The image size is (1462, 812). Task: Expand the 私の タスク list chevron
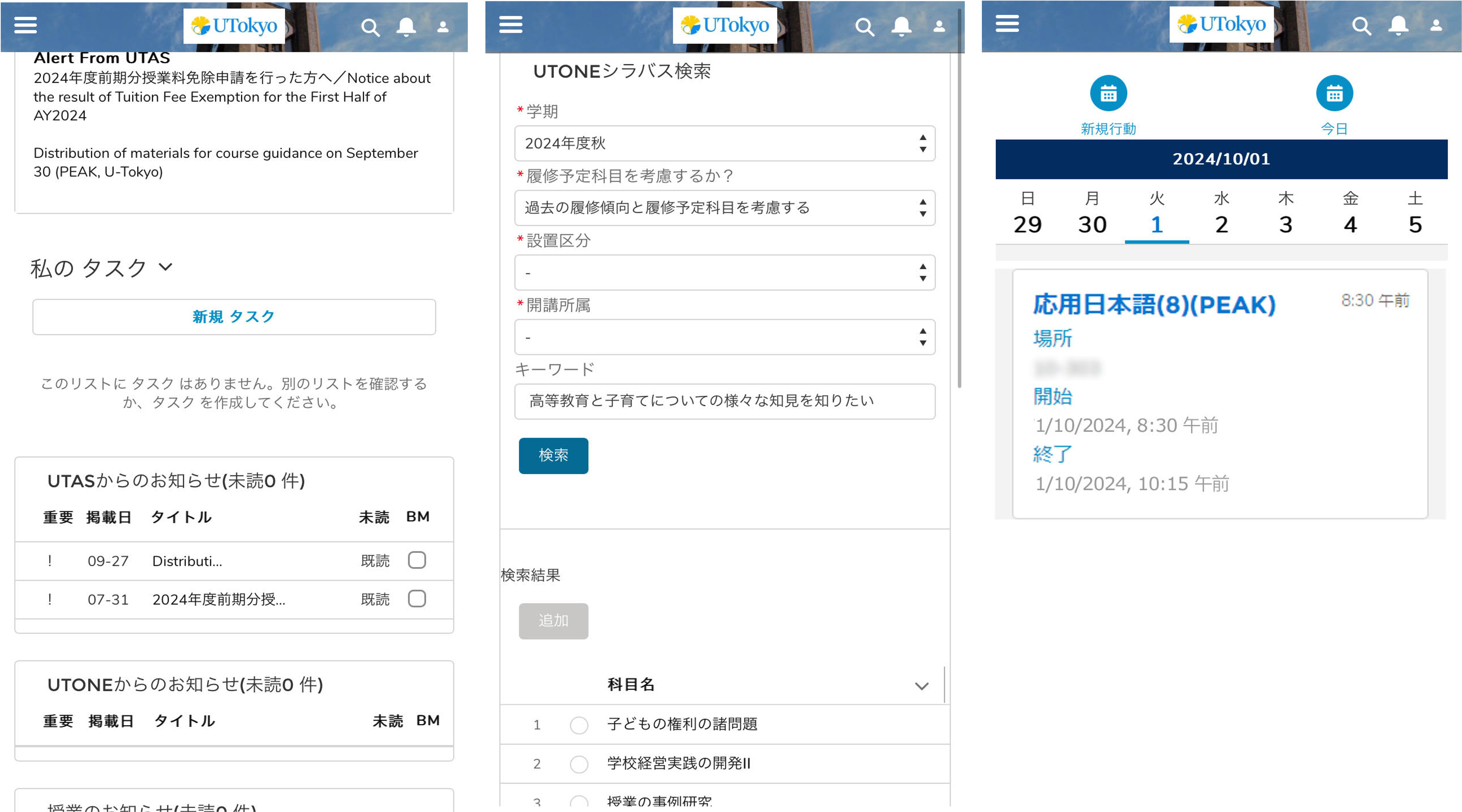click(x=165, y=267)
